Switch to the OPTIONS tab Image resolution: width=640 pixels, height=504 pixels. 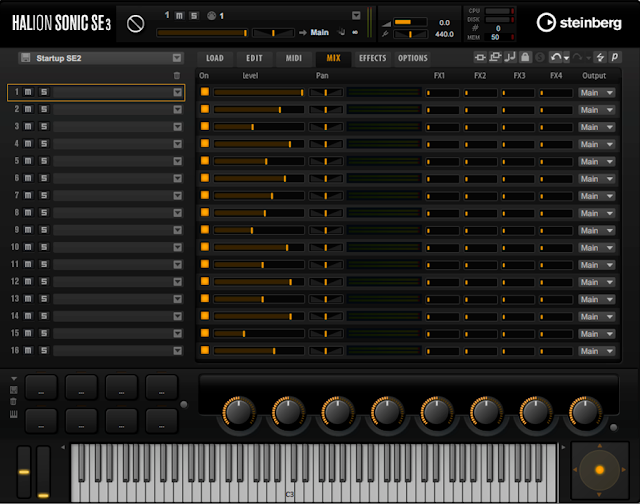click(x=413, y=58)
